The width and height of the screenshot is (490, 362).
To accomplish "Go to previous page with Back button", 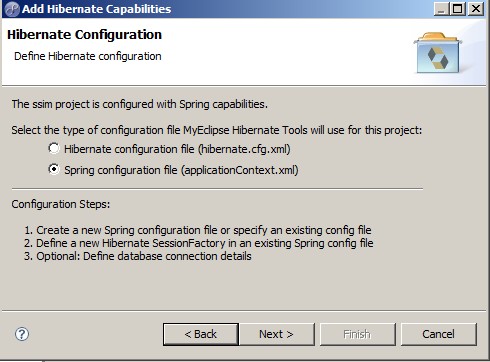I will pos(201,334).
